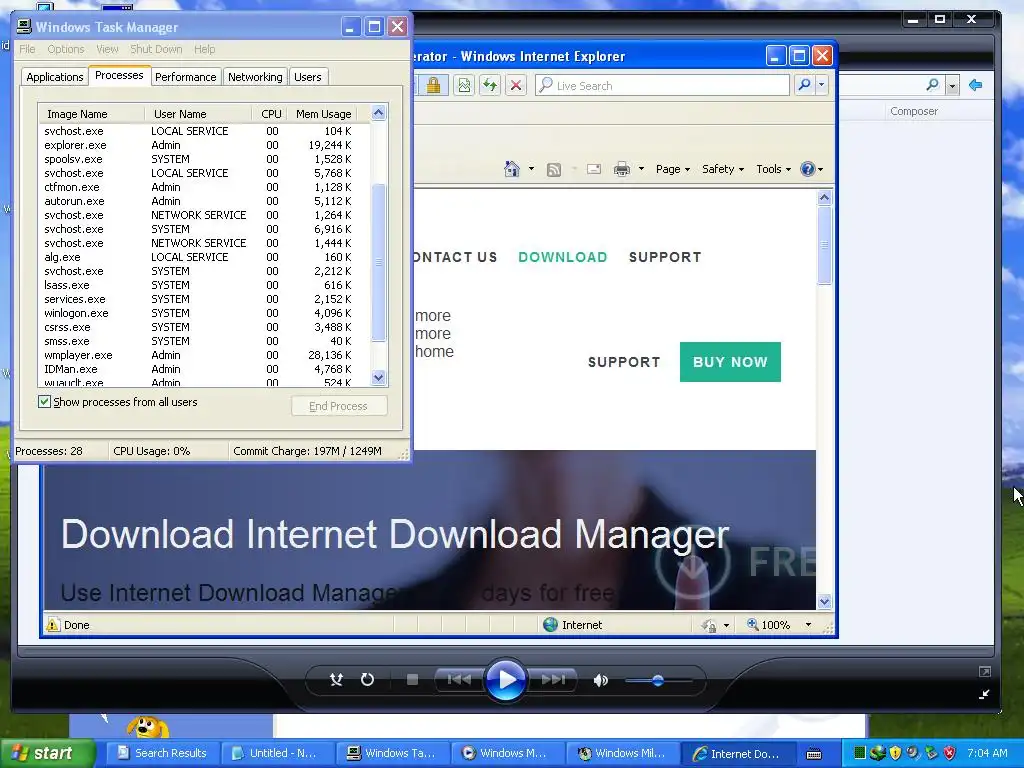
Task: Open Media Player search options dropdown
Action: tap(952, 86)
